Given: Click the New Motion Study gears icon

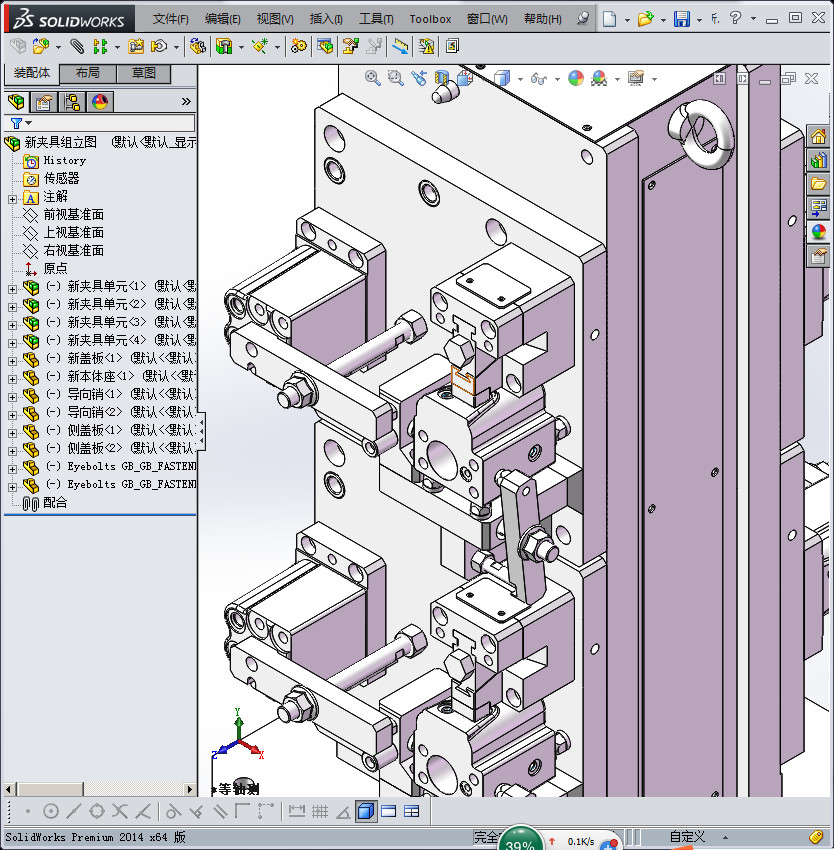Looking at the screenshot, I should tap(298, 47).
